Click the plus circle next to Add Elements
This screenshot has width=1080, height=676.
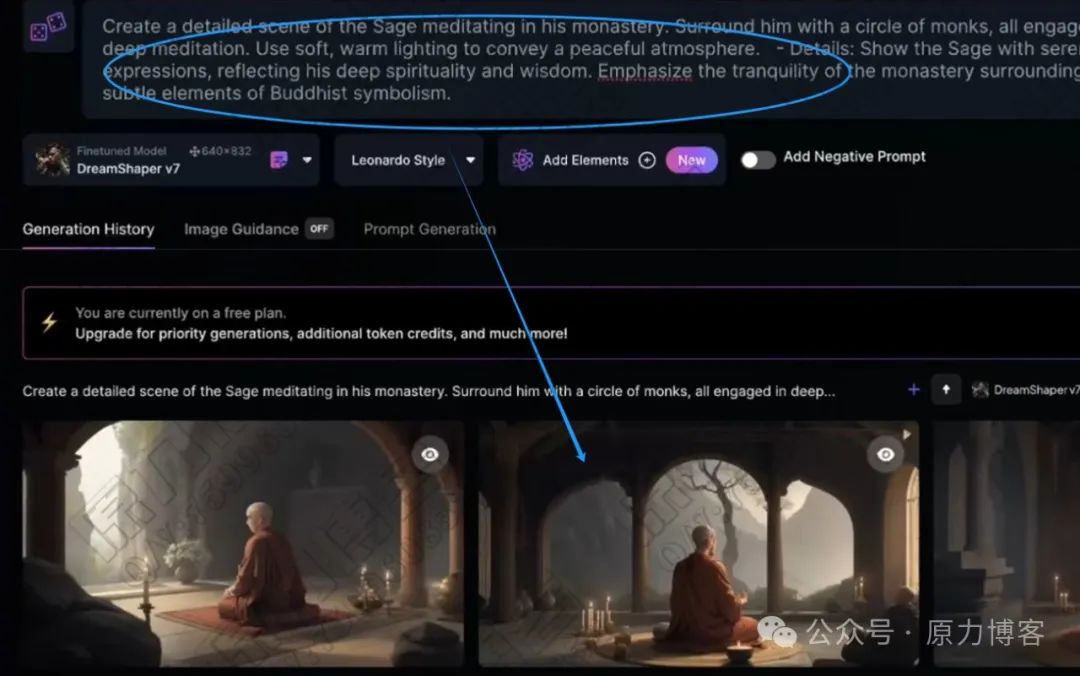click(x=647, y=161)
